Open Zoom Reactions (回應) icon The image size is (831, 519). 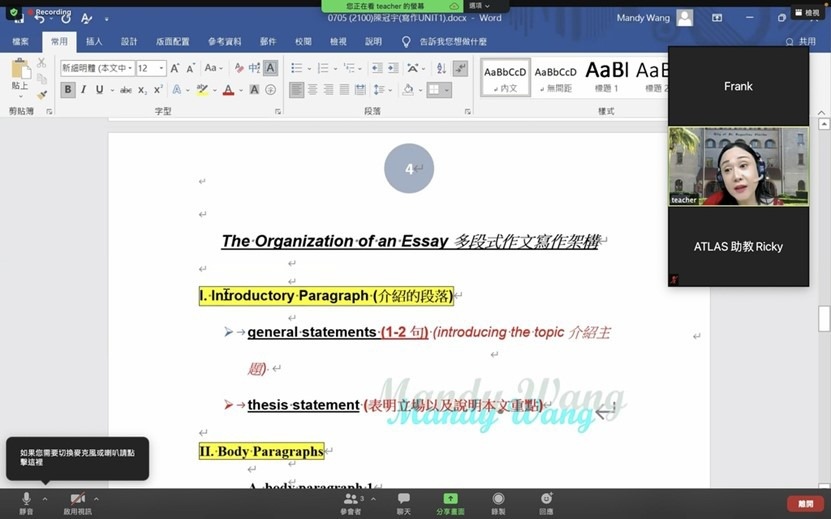point(546,504)
